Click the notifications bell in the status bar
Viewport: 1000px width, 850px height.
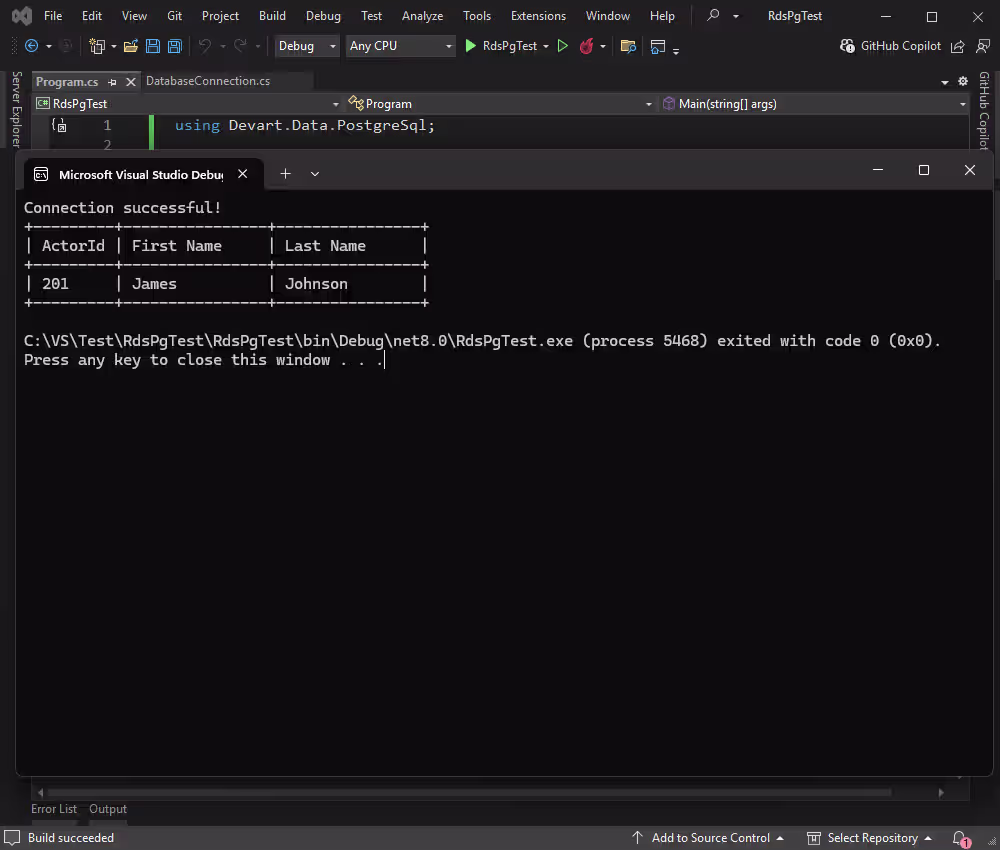click(x=959, y=838)
